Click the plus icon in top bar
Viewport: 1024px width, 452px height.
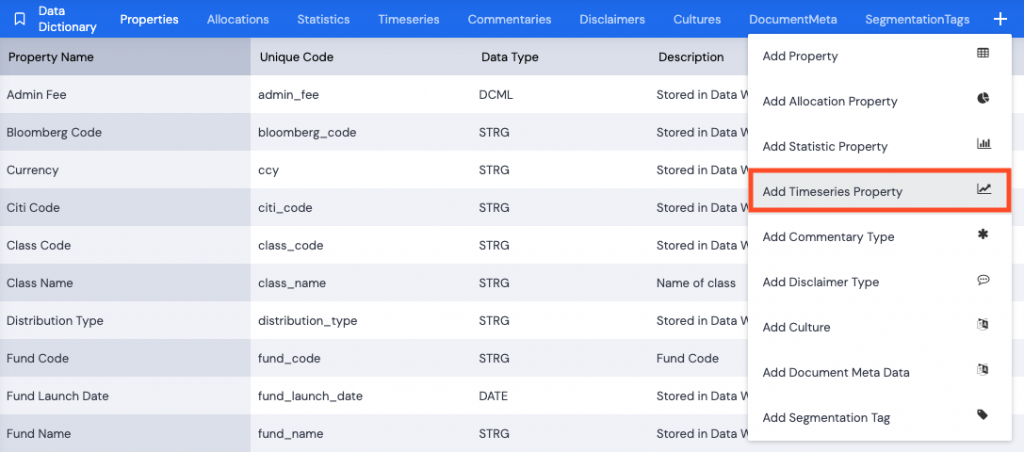point(1000,19)
